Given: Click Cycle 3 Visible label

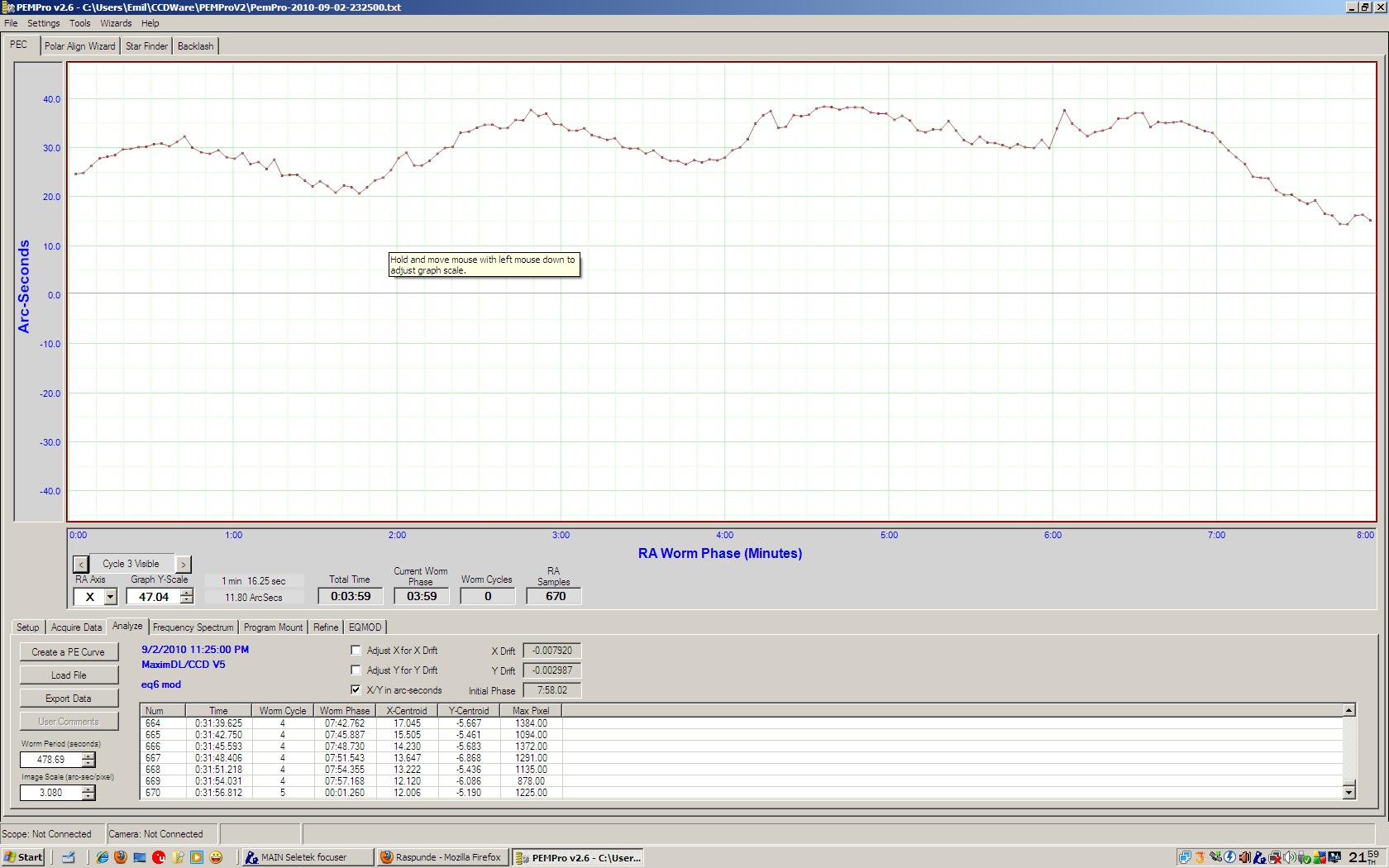Looking at the screenshot, I should [131, 564].
